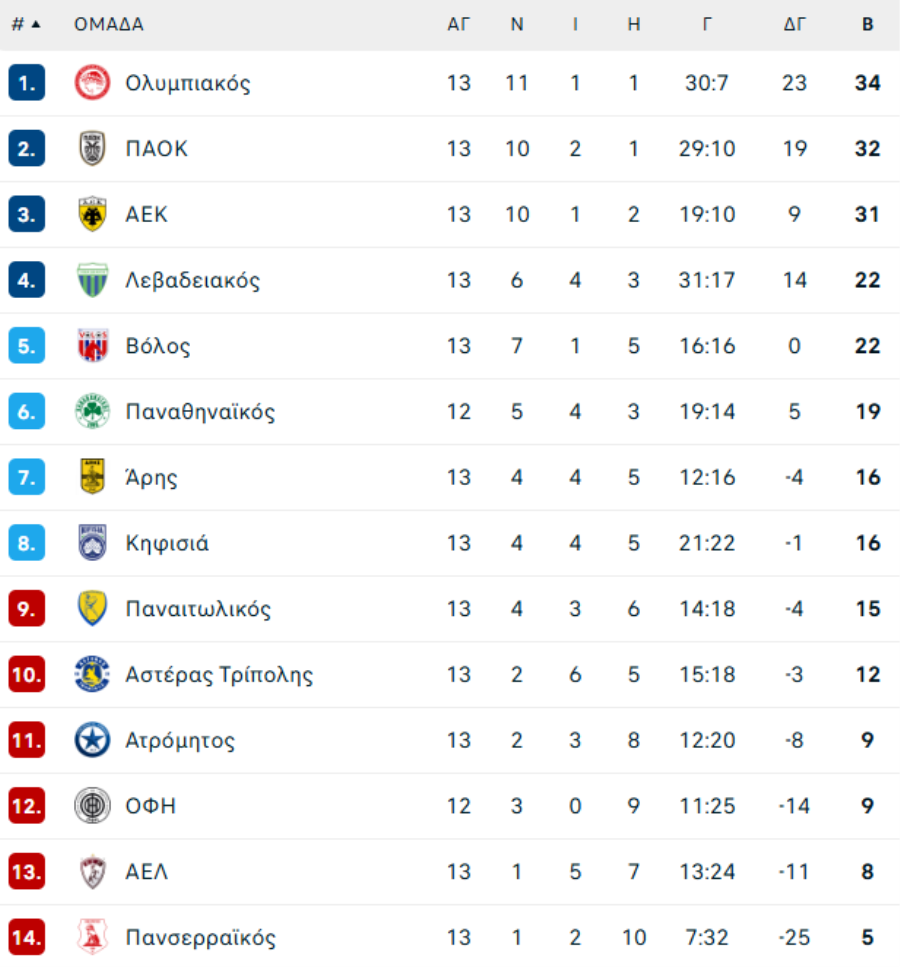Screen dimensions: 900x967
Task: Click the ΑΓ matches played header
Action: click(458, 25)
